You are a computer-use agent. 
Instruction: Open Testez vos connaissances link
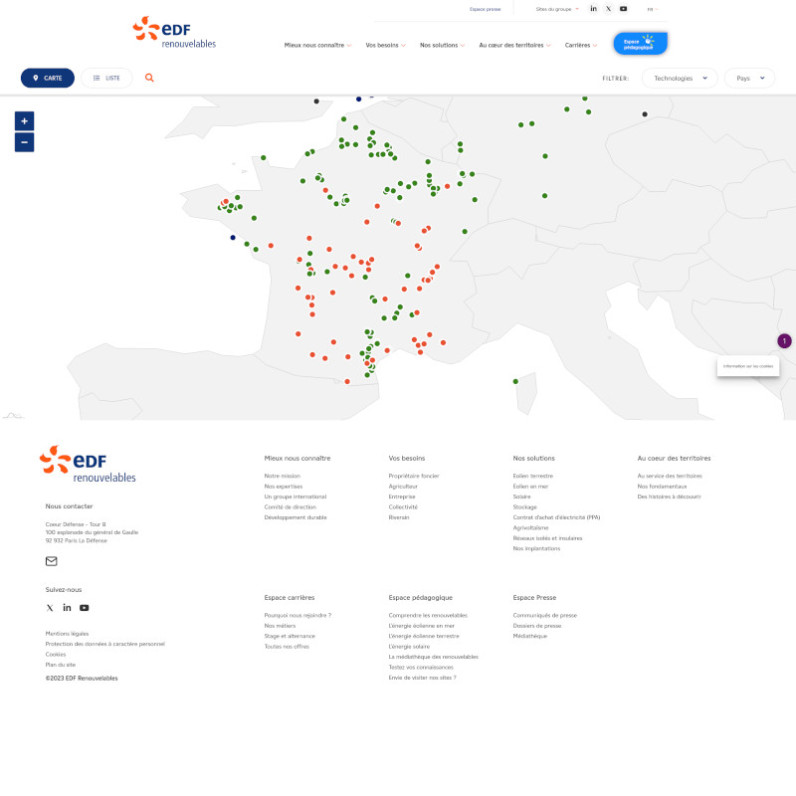coord(421,668)
